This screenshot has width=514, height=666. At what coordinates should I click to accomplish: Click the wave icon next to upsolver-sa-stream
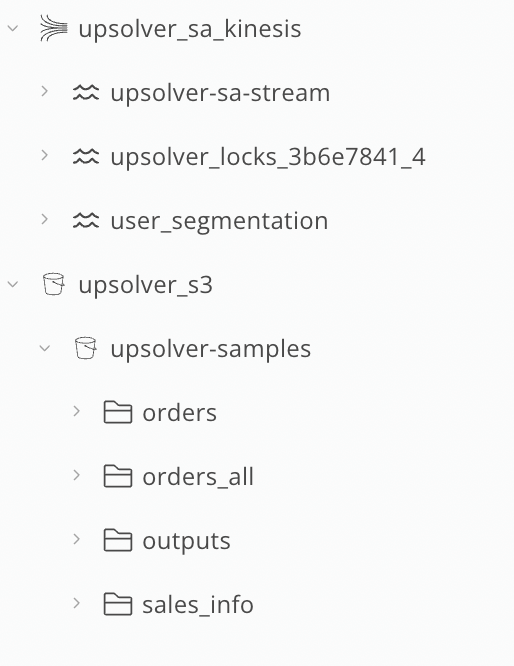(x=86, y=92)
